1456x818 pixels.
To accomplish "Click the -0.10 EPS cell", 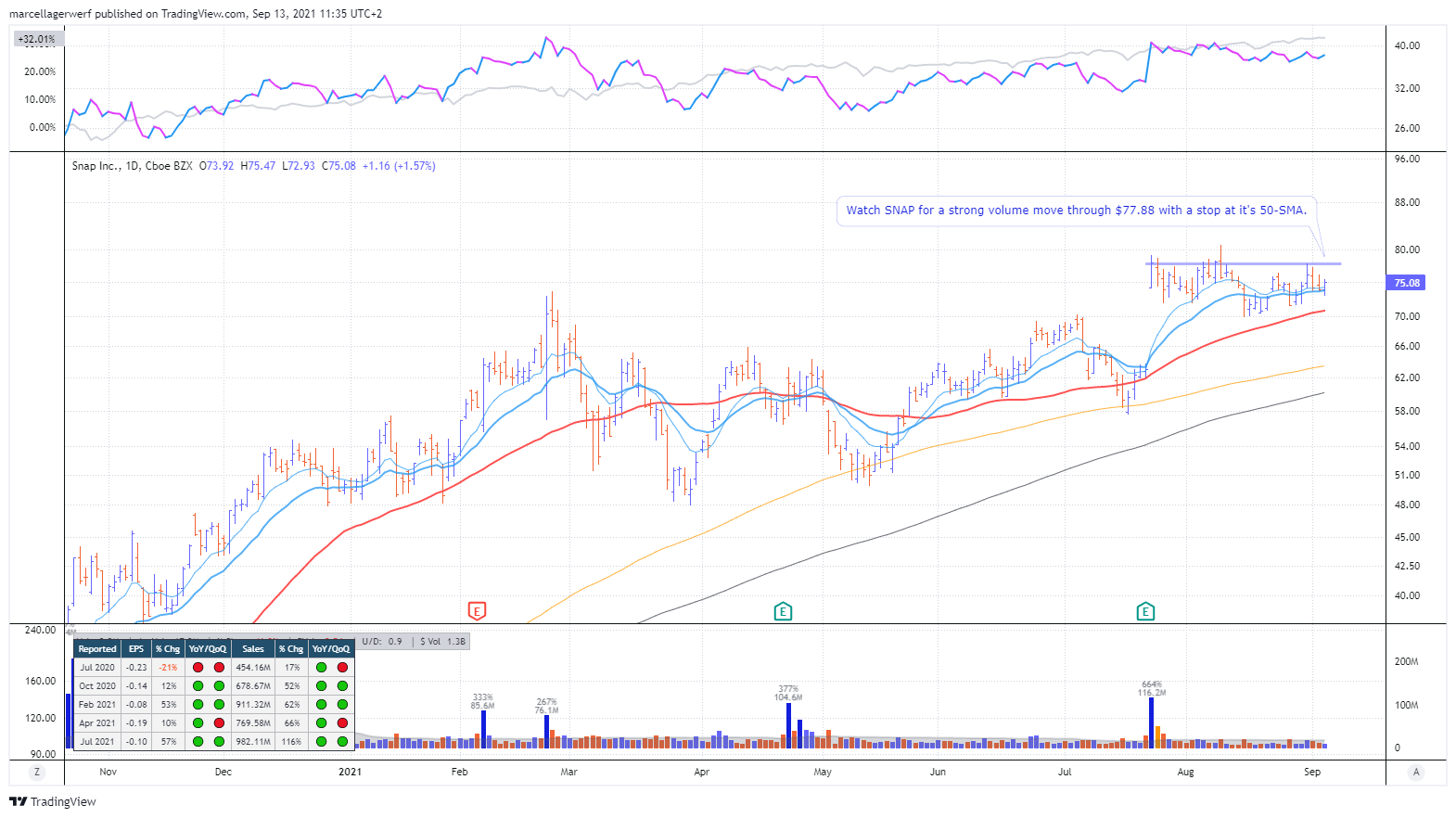I will [x=136, y=742].
